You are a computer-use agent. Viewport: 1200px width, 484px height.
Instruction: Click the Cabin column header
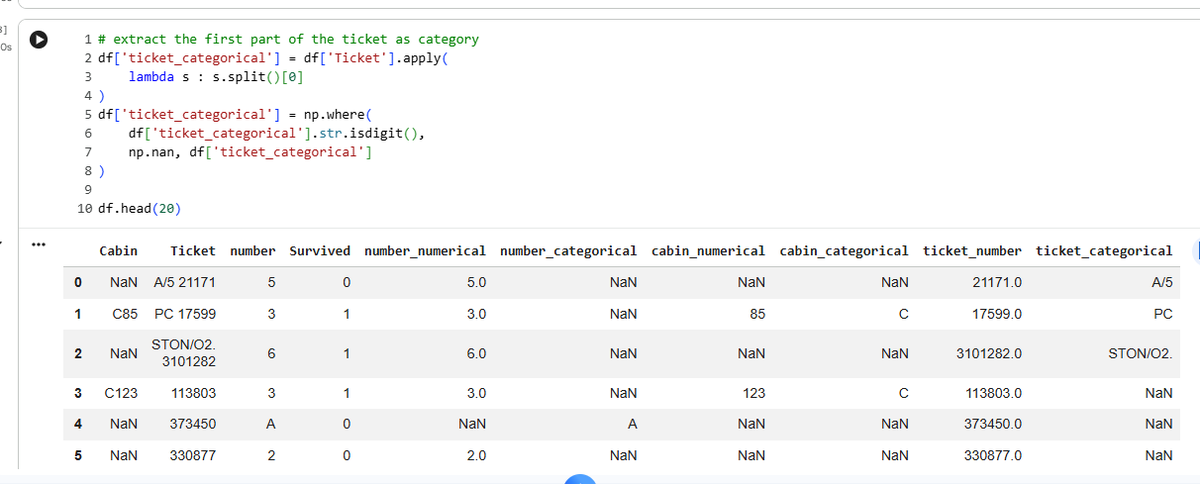(119, 250)
